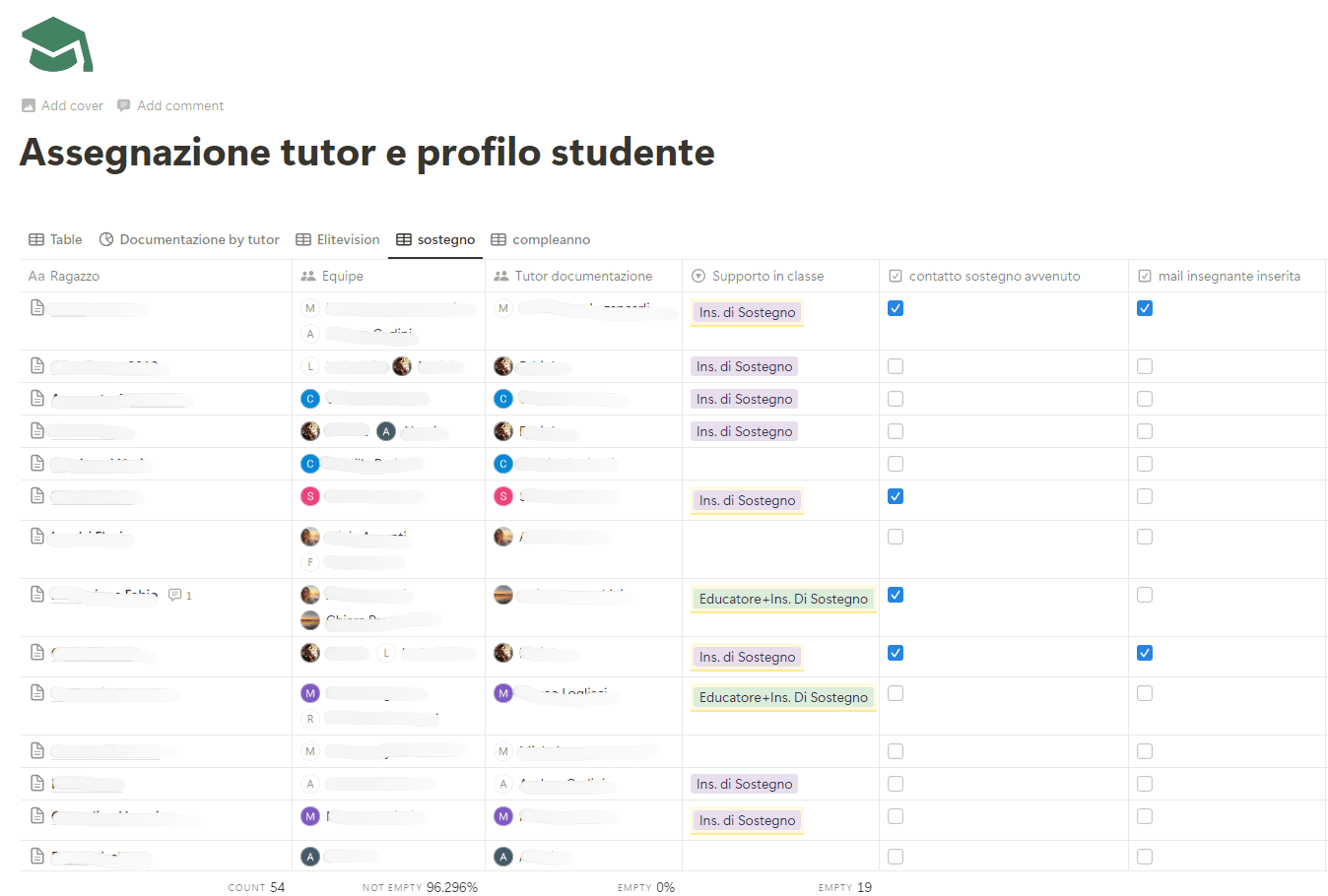The height and width of the screenshot is (896, 1328).
Task: Open the EMPTY 19 calculation dropdown
Action: point(844,887)
